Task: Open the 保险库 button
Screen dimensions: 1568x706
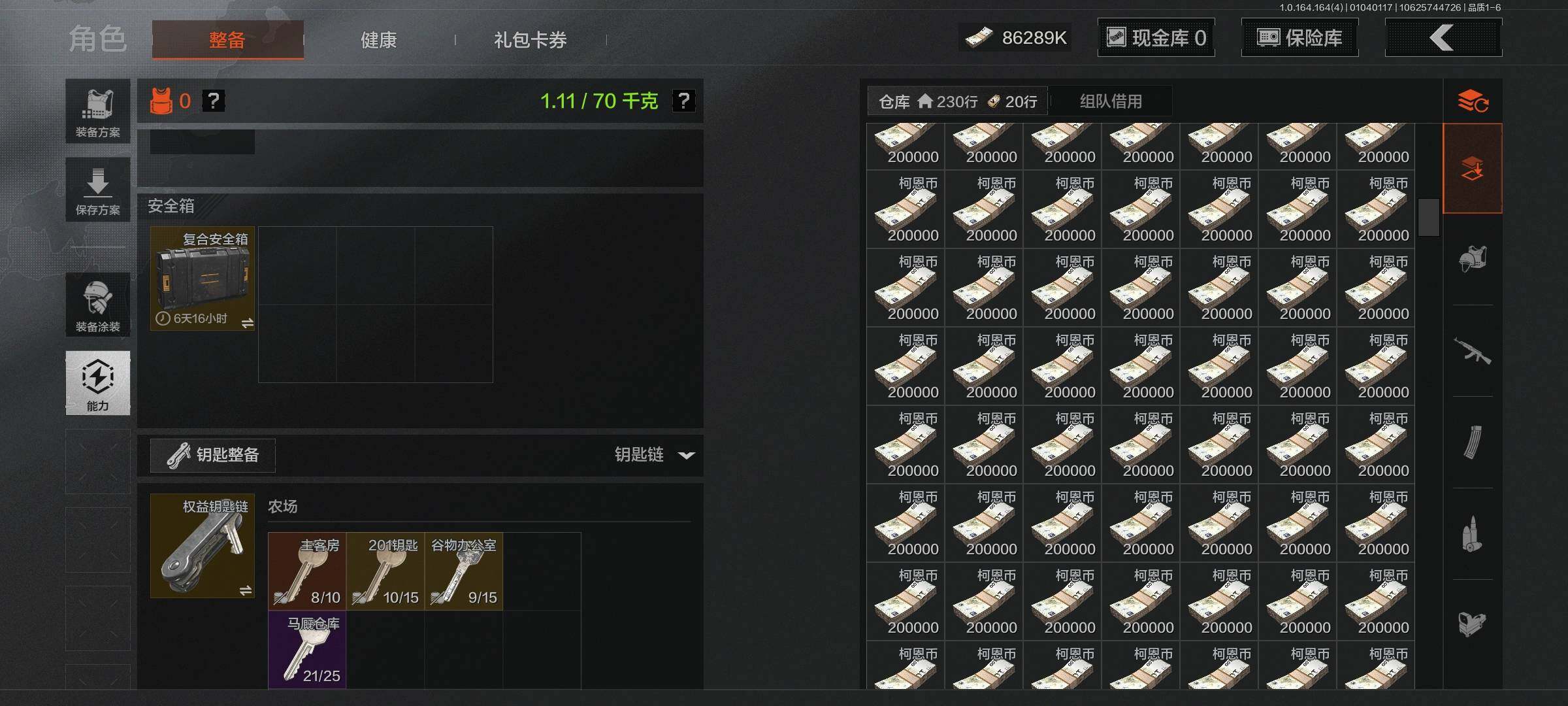Action: tap(1300, 37)
